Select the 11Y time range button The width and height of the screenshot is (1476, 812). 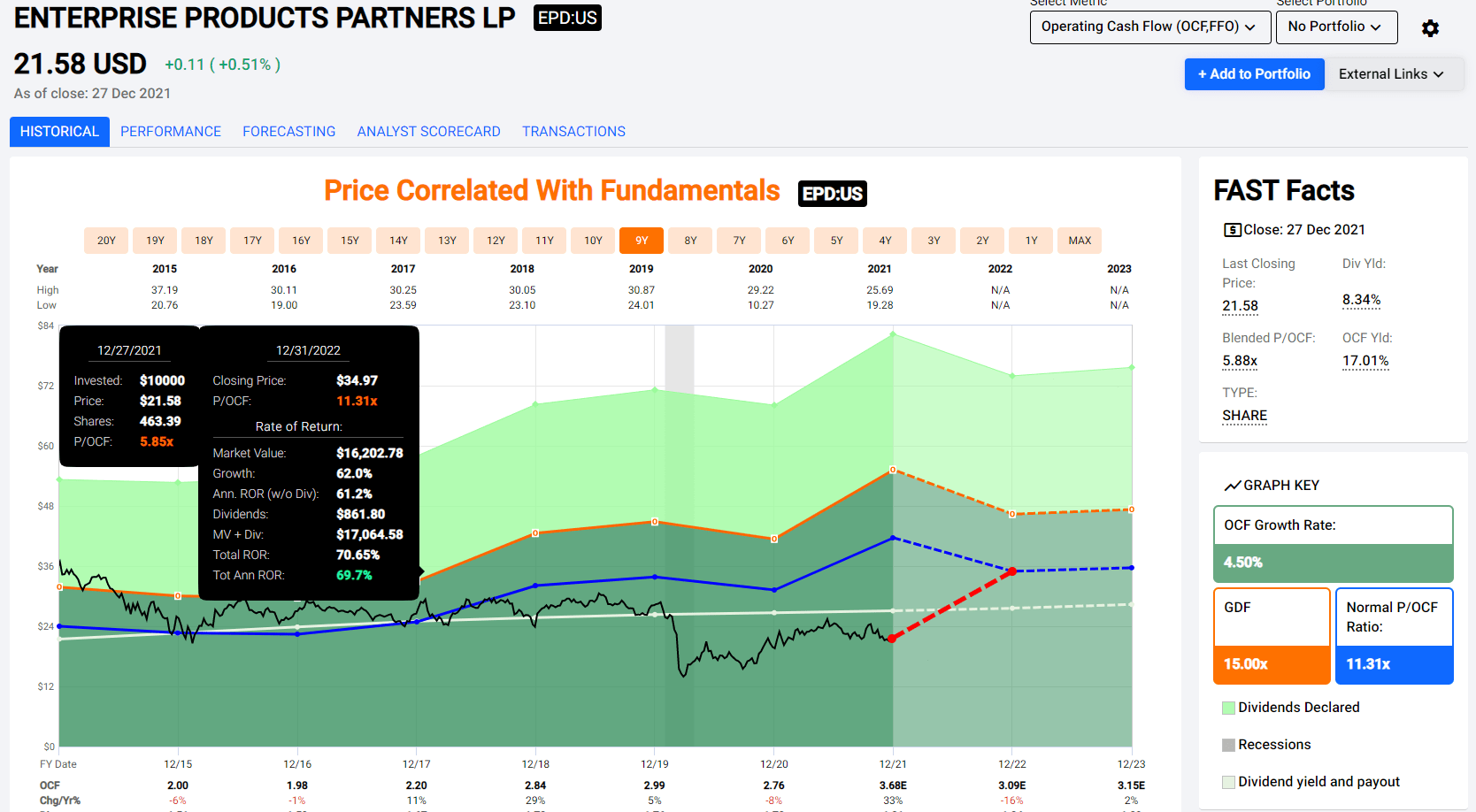tap(544, 241)
